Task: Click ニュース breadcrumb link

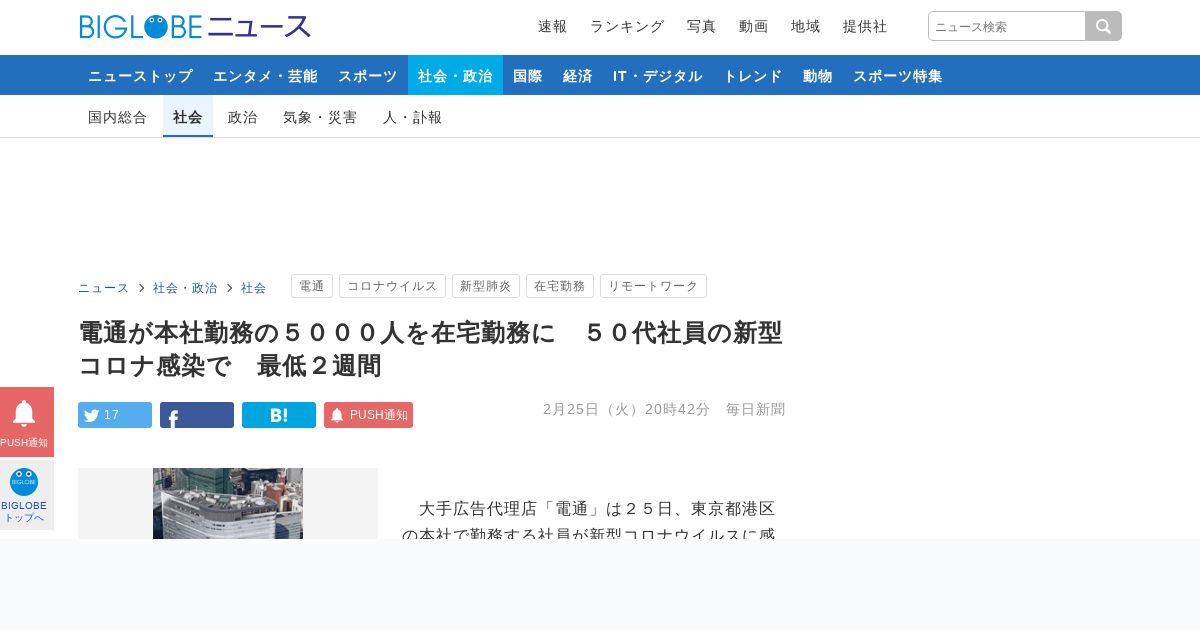Action: pyautogui.click(x=104, y=288)
